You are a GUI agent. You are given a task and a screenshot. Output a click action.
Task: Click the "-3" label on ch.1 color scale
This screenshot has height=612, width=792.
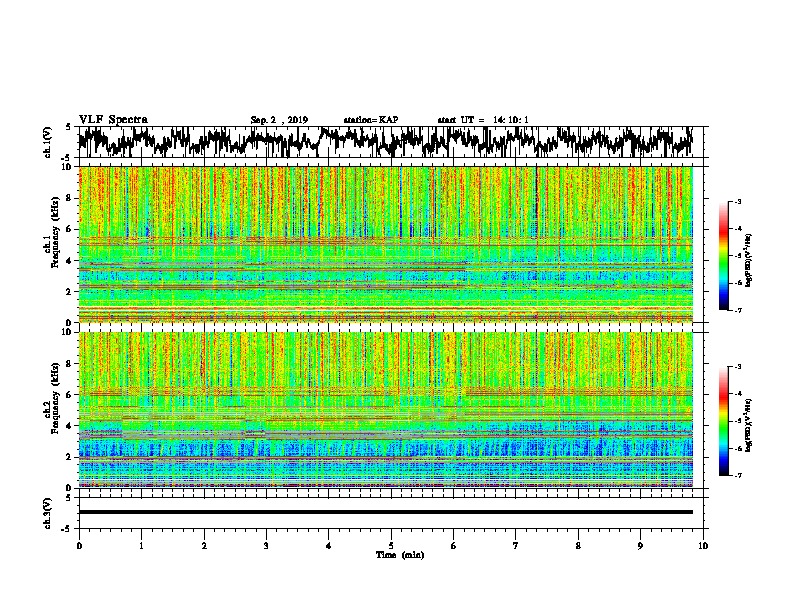click(738, 201)
